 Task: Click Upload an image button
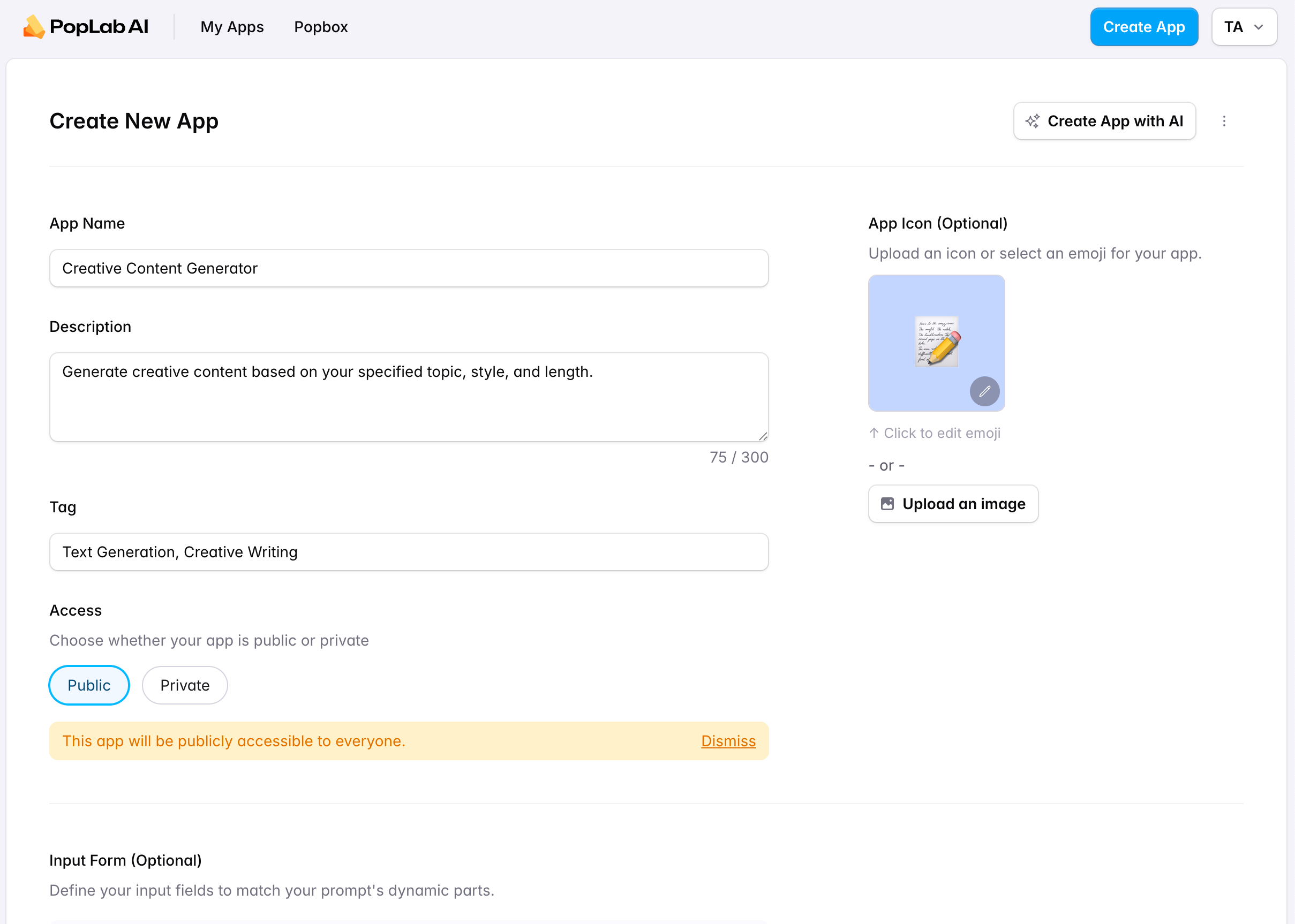pos(953,504)
